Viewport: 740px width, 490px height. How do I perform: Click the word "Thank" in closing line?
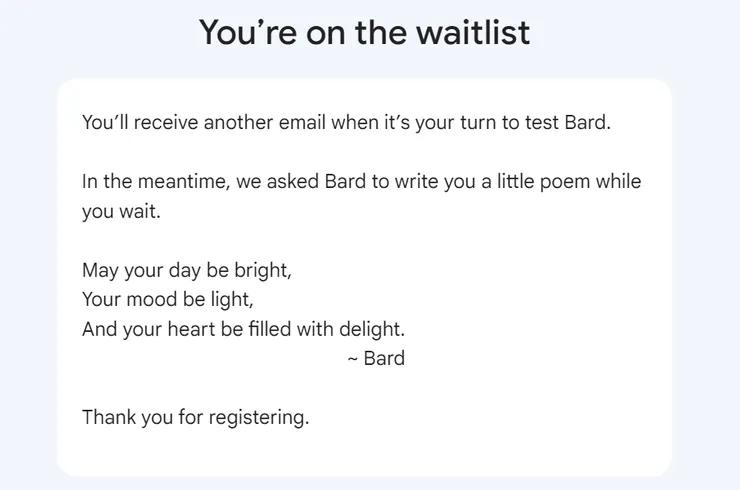109,417
